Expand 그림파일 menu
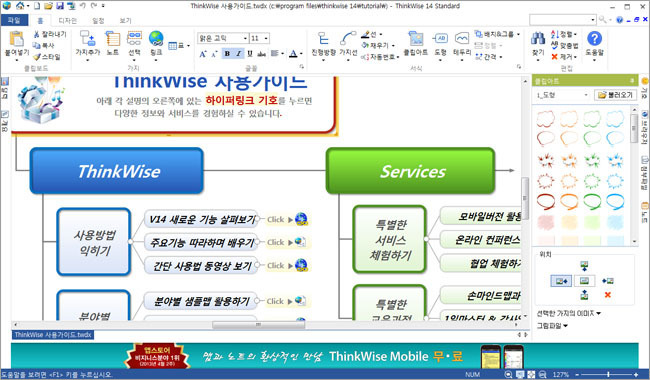The image size is (650, 380). click(552, 326)
